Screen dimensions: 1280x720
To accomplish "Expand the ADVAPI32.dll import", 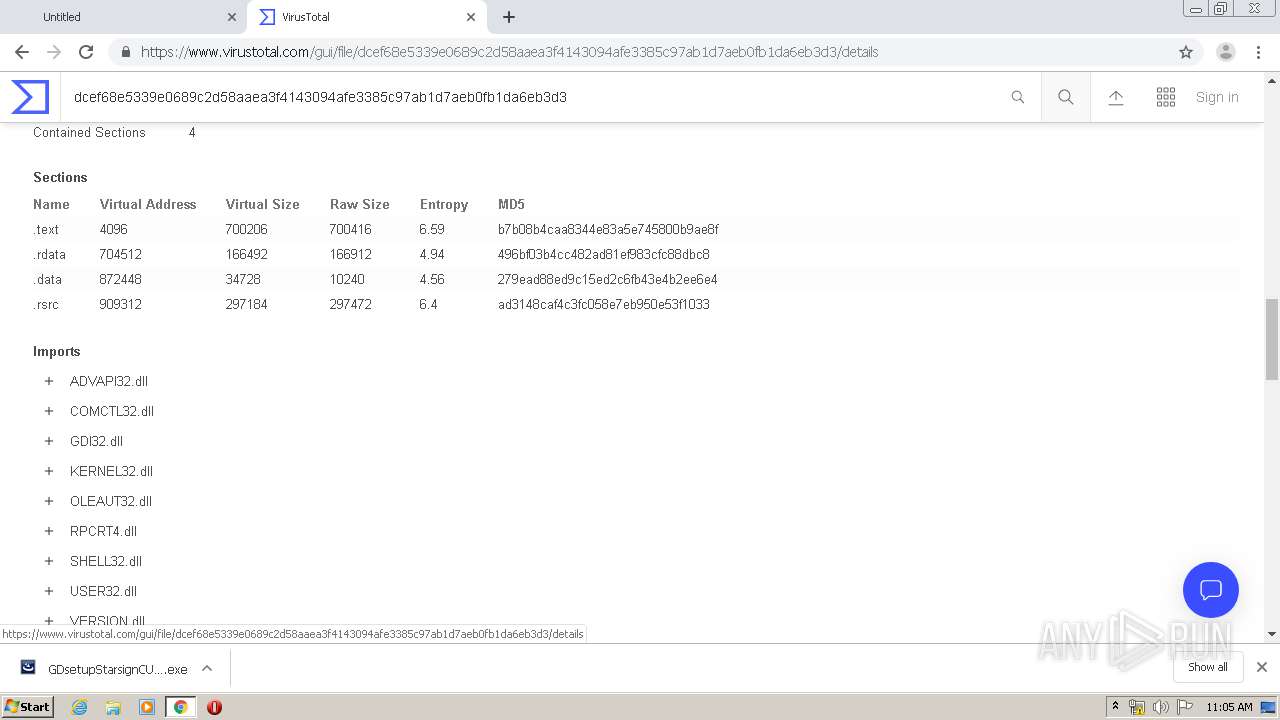I will pos(48,381).
